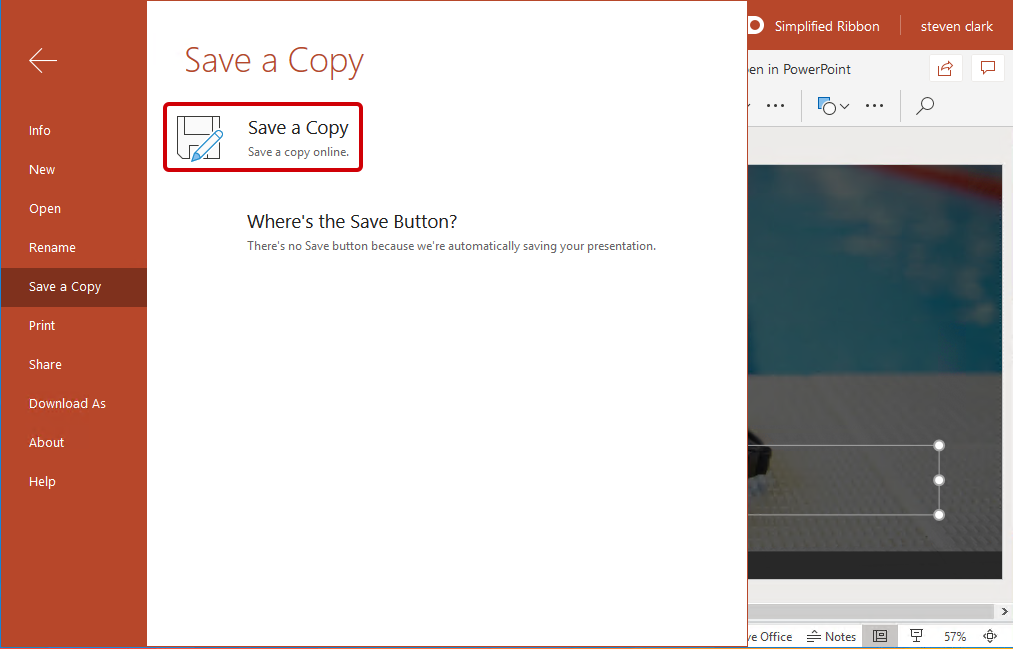Click the Save a Copy online option
This screenshot has height=649, width=1013.
pos(263,137)
